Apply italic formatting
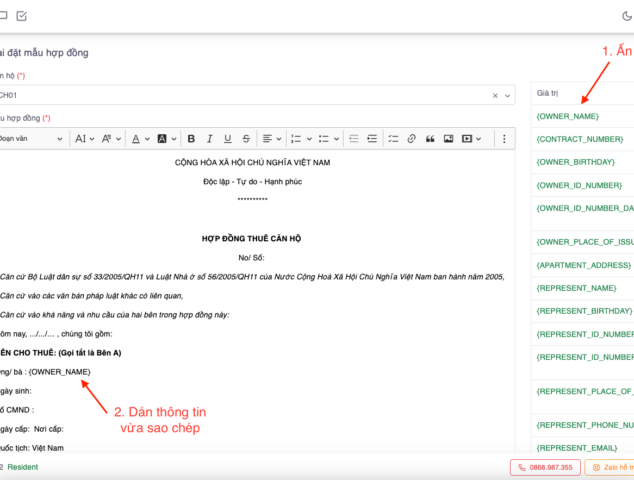Screen dimensions: 634x480 pos(210,138)
